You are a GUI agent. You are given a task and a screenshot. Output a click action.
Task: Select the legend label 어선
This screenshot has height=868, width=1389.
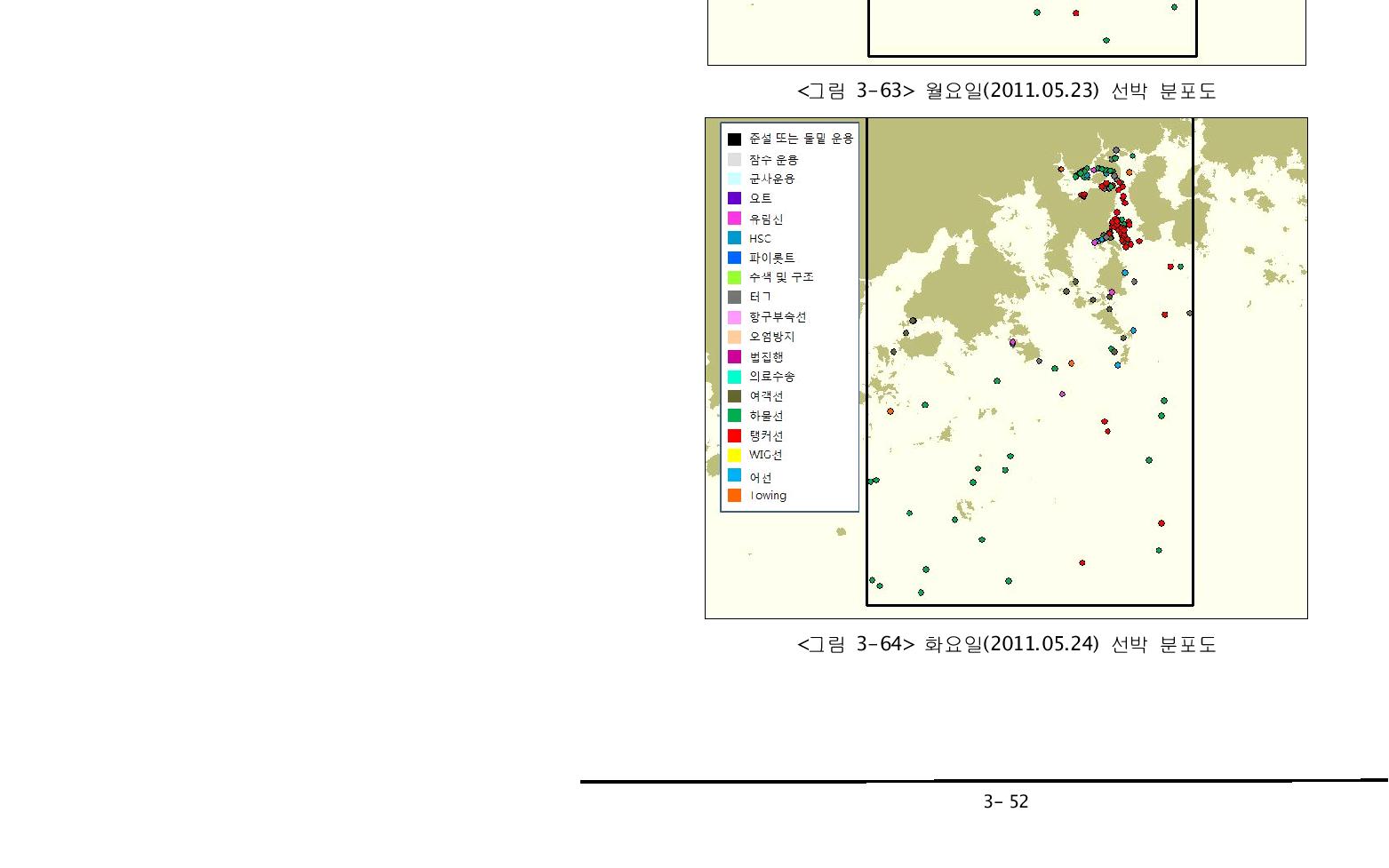(760, 478)
